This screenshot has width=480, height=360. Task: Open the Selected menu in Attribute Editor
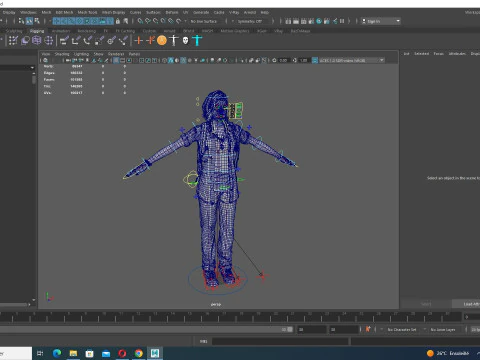(x=421, y=54)
